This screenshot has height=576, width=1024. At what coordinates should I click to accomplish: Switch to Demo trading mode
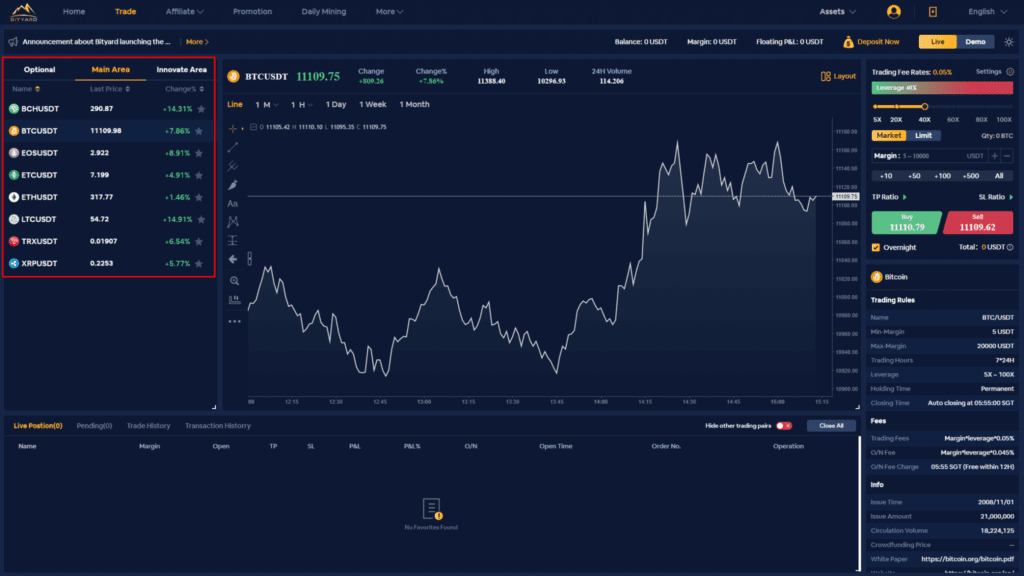975,42
